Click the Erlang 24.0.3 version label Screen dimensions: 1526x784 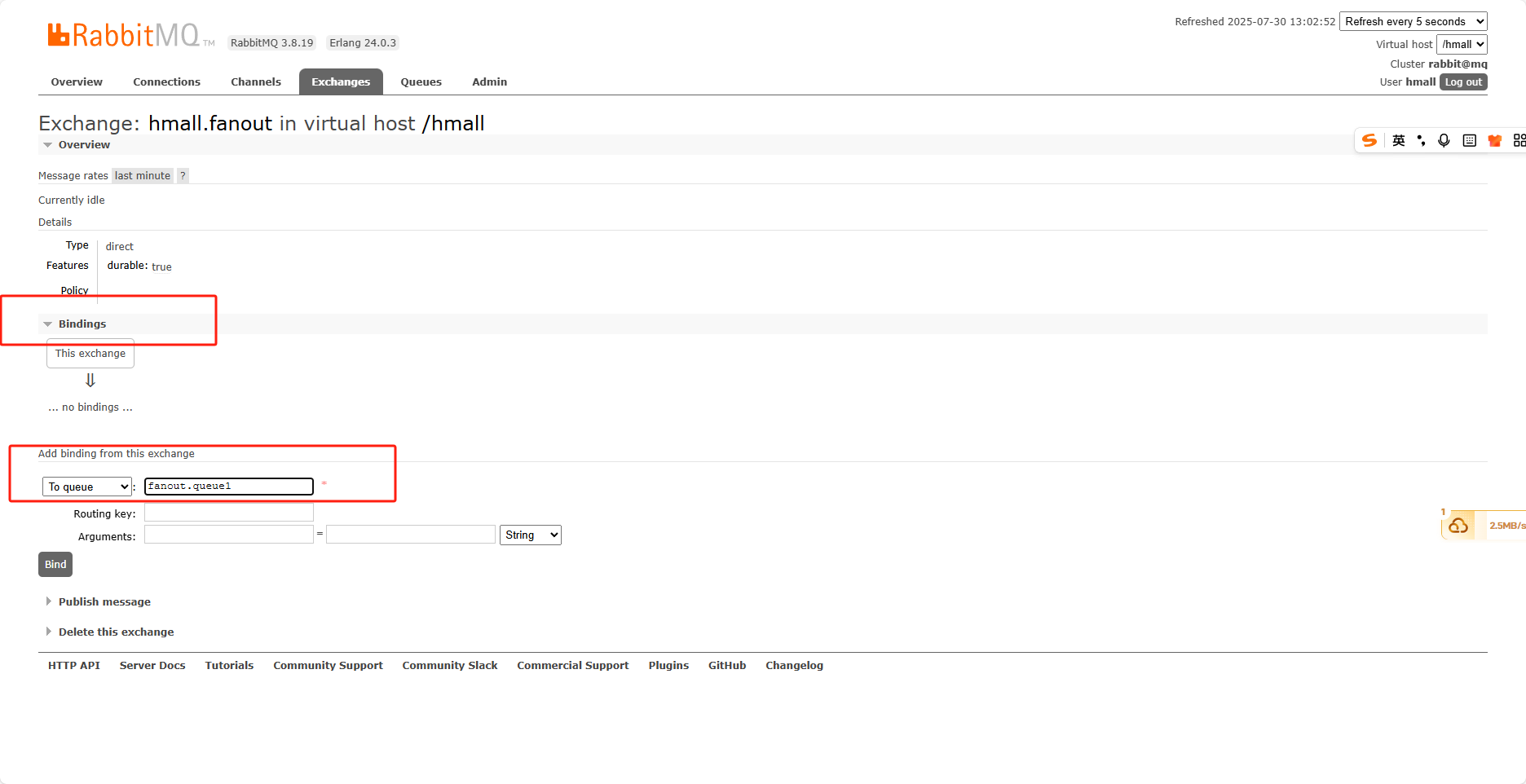pyautogui.click(x=363, y=42)
